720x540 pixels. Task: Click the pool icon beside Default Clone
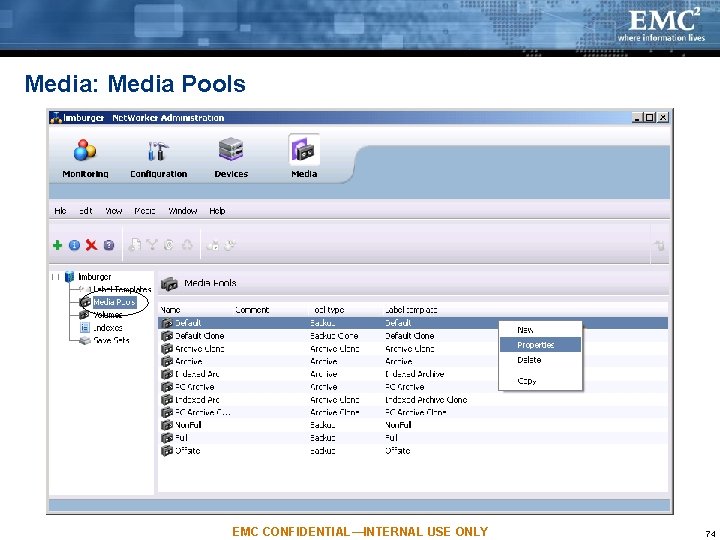coord(167,336)
